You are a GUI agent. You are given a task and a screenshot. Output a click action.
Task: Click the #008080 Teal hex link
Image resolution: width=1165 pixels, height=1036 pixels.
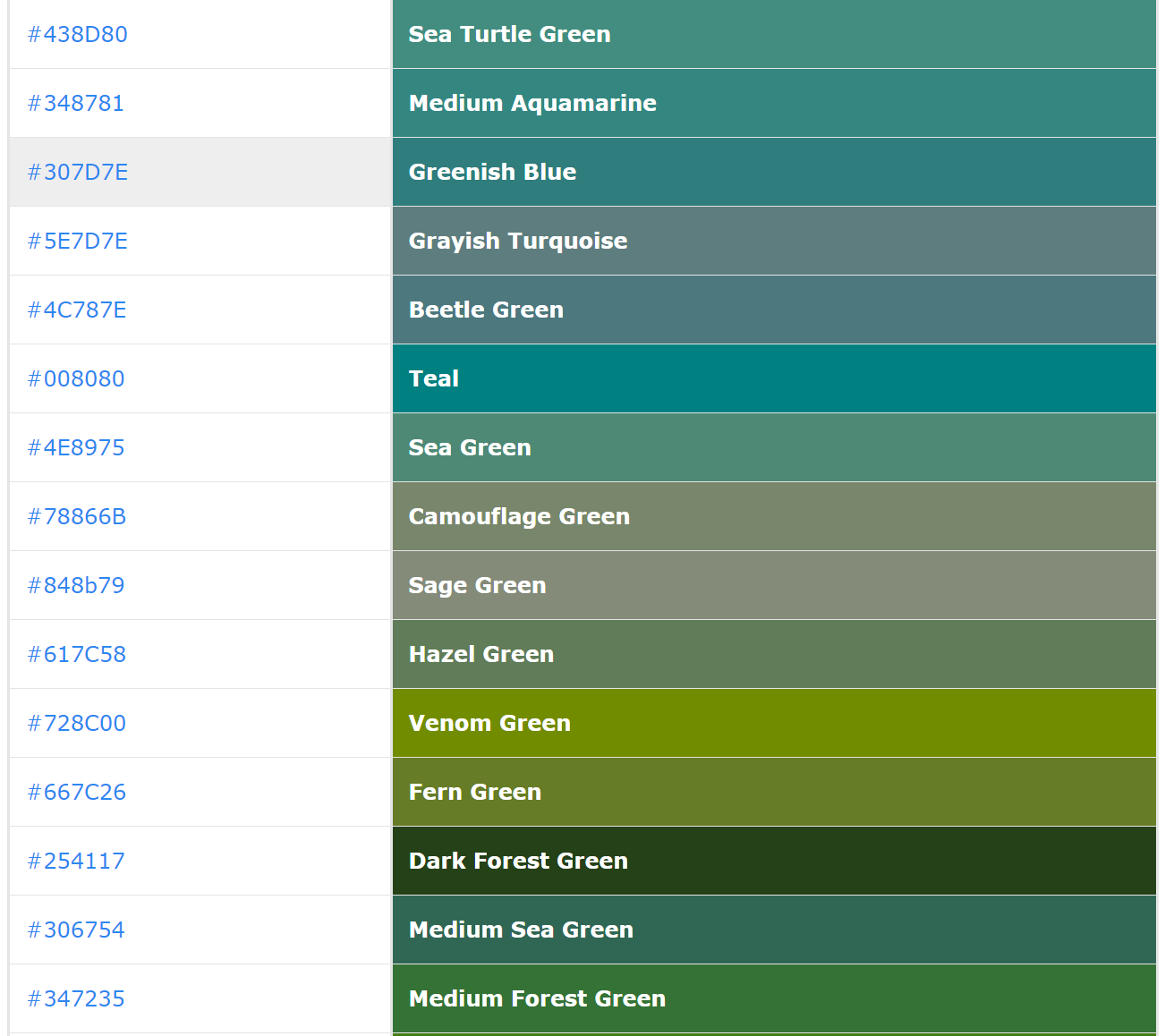[76, 378]
